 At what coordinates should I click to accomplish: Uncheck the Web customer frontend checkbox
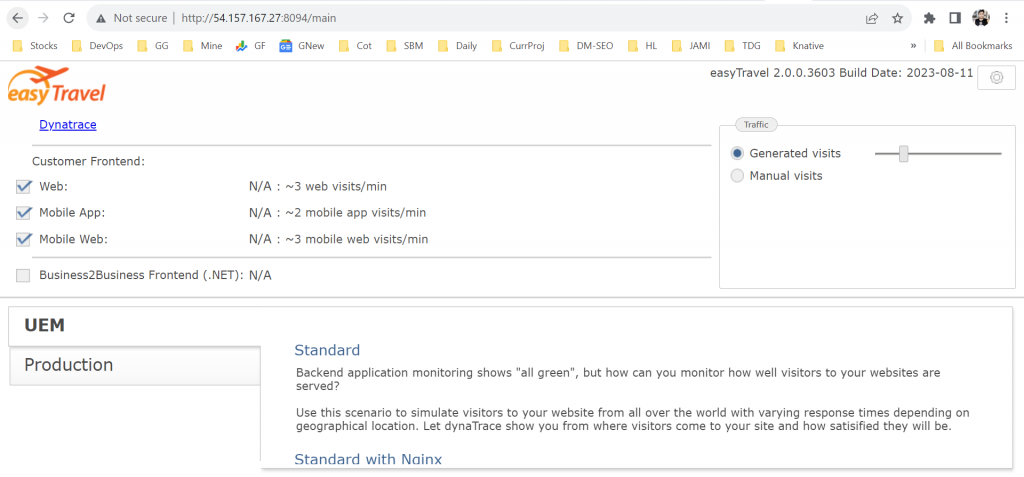click(24, 186)
